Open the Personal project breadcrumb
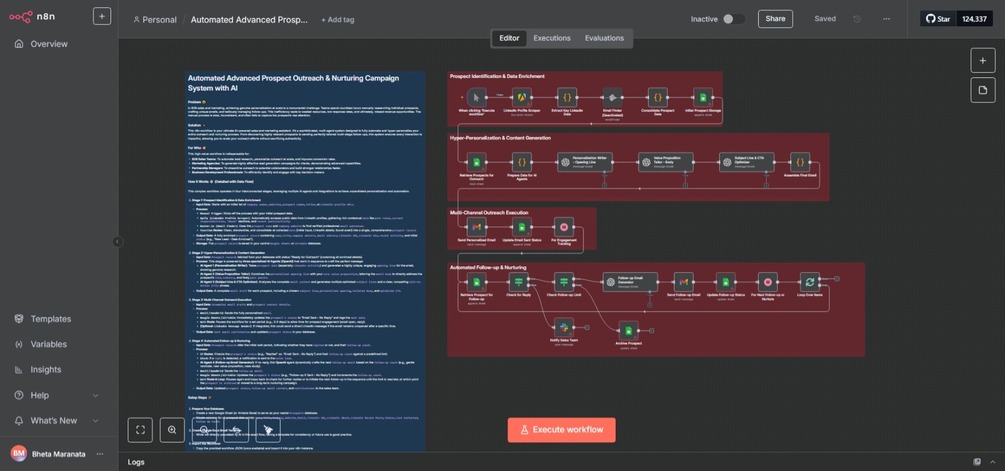 [154, 19]
